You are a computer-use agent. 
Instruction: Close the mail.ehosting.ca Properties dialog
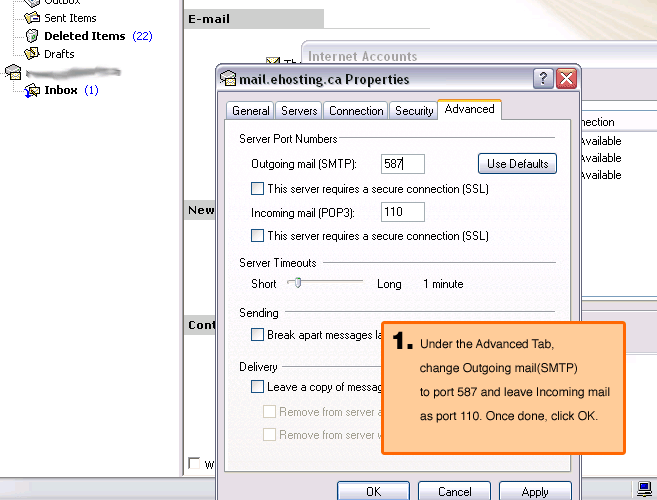point(566,78)
